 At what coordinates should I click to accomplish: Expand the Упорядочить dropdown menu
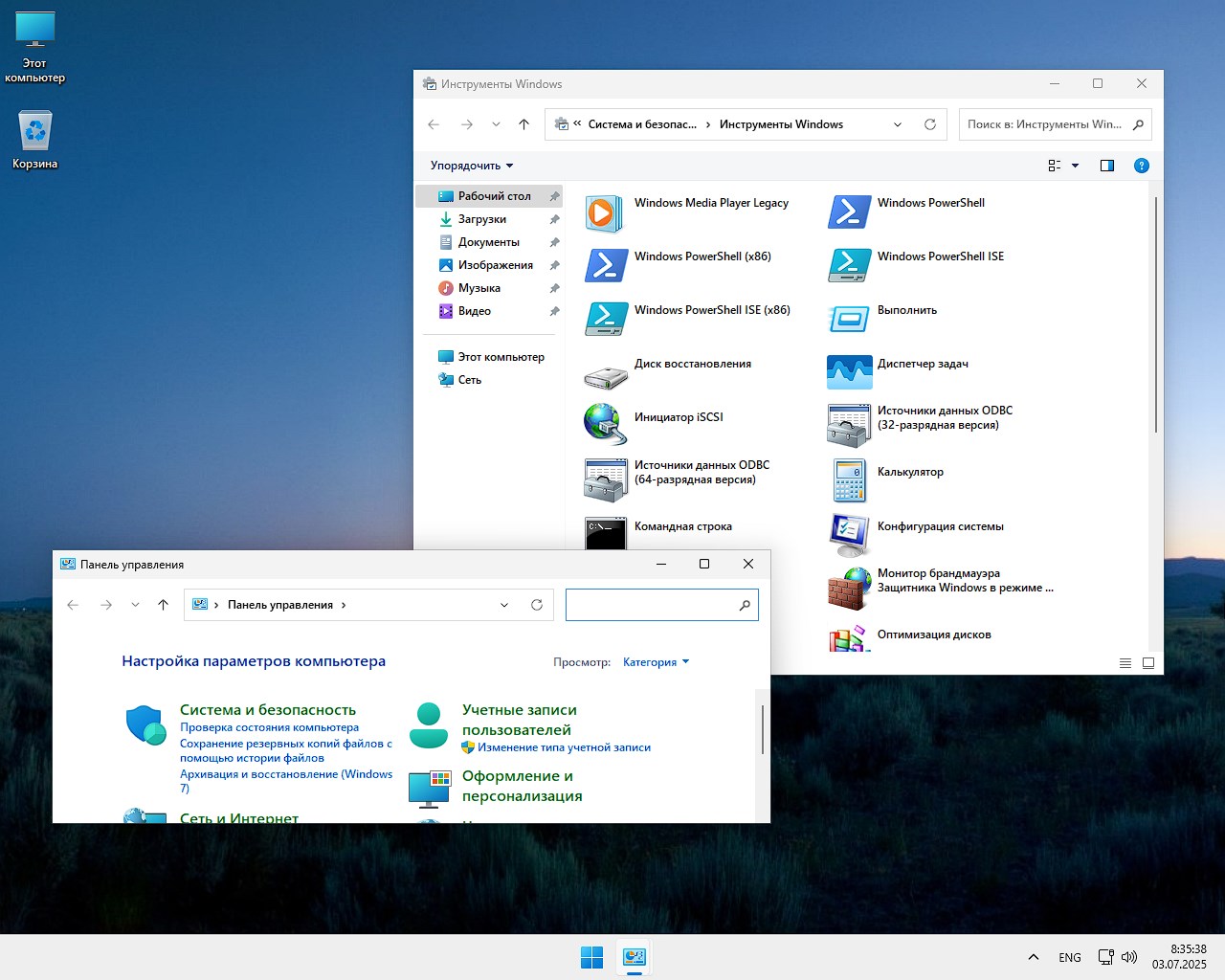click(471, 166)
